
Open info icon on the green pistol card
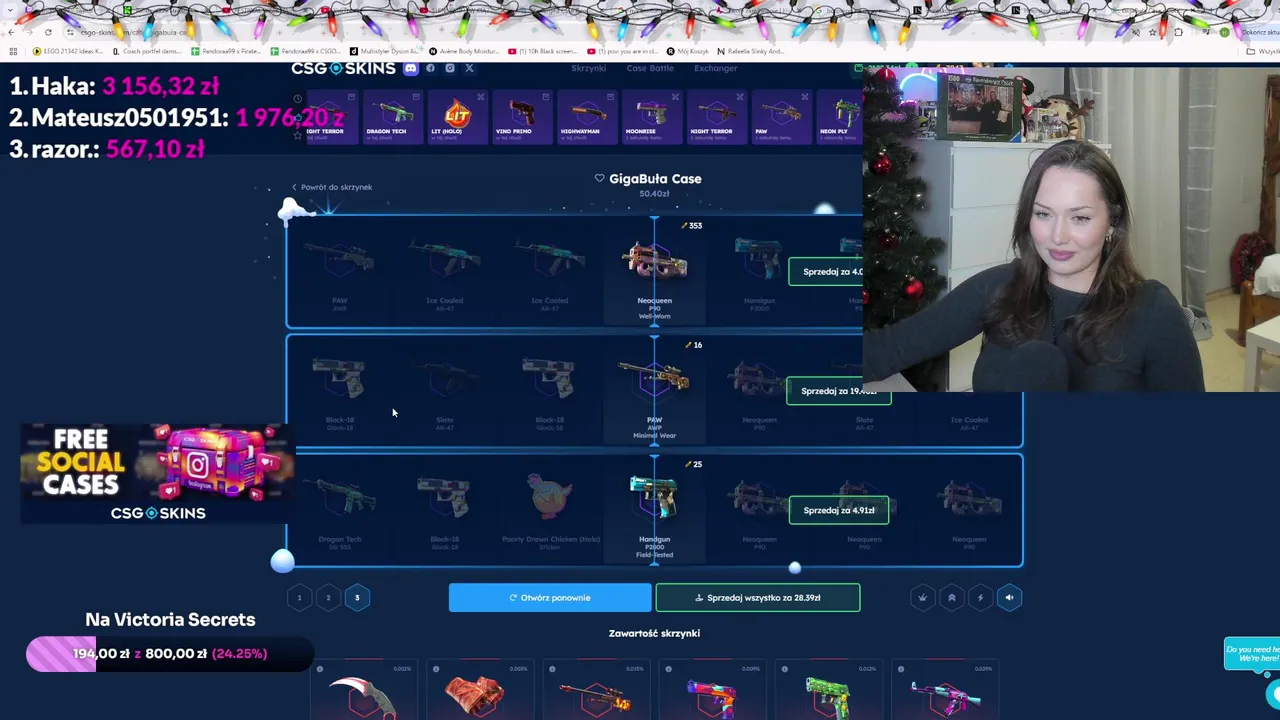point(785,669)
